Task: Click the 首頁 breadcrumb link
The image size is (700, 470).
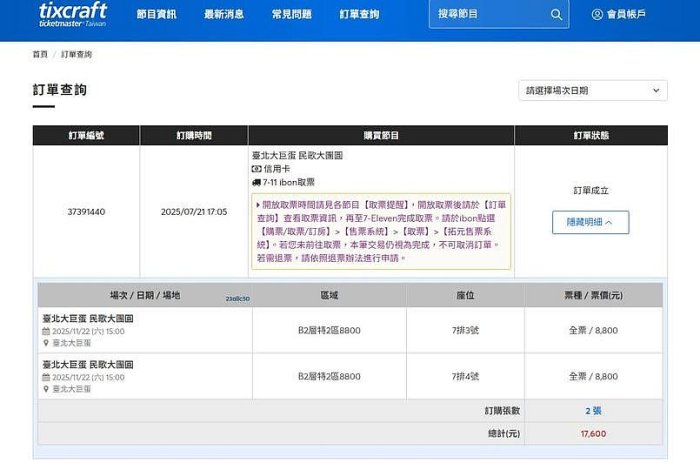Action: click(40, 54)
